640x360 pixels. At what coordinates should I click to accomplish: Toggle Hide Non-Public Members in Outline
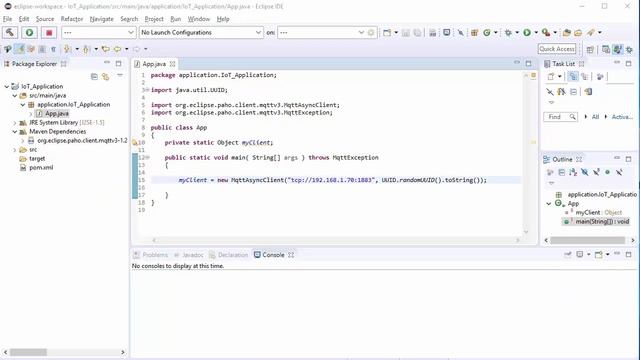(x=607, y=173)
